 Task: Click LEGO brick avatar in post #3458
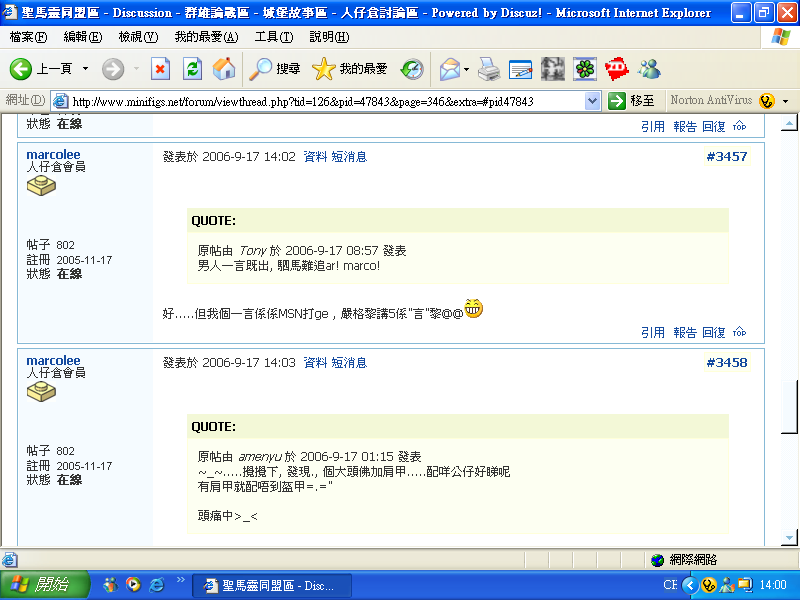coord(41,391)
